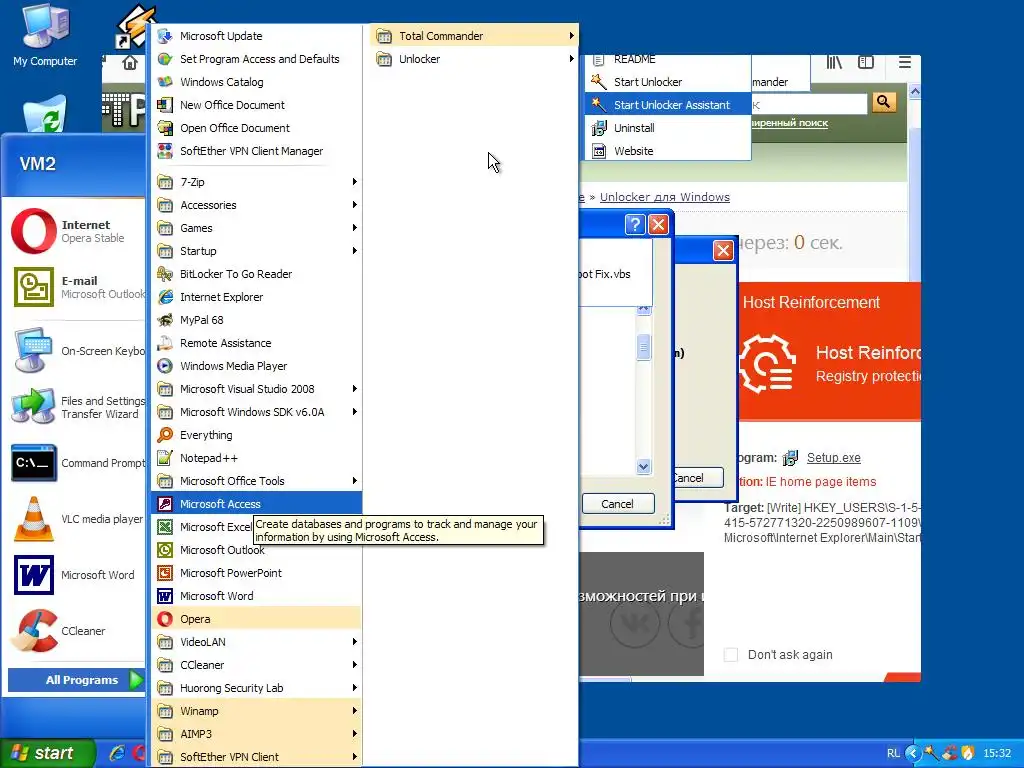This screenshot has height=768, width=1024.
Task: Click the dialog's question mark help button
Action: click(x=635, y=225)
